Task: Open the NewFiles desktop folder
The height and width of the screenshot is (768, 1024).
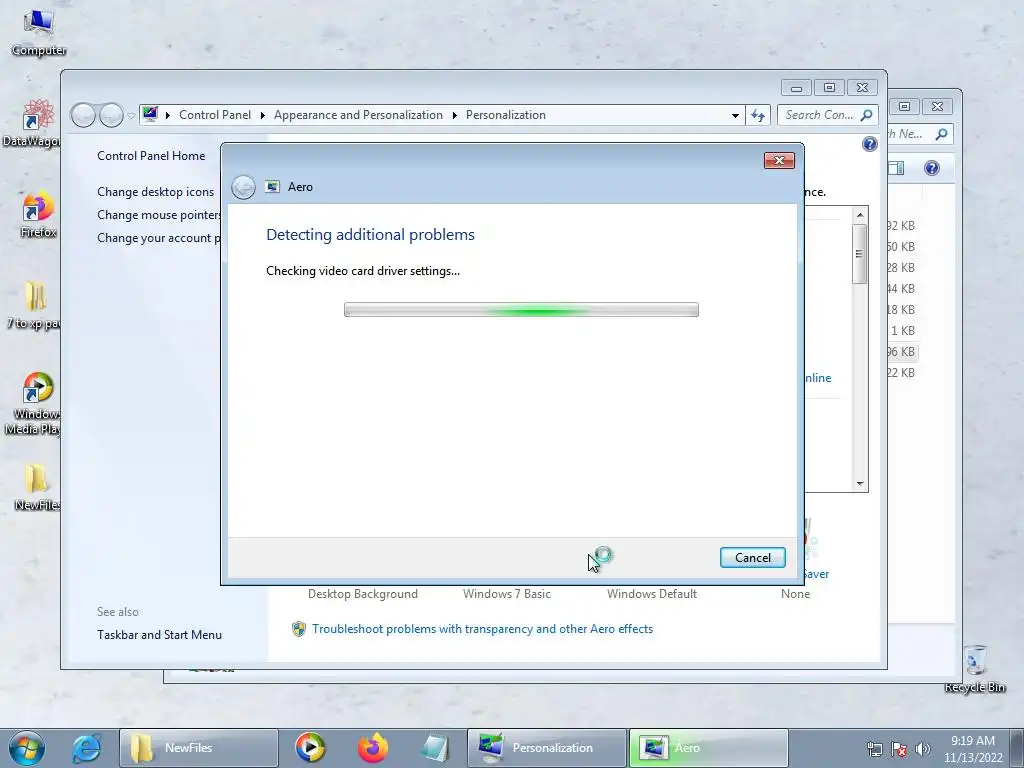Action: pos(37,487)
